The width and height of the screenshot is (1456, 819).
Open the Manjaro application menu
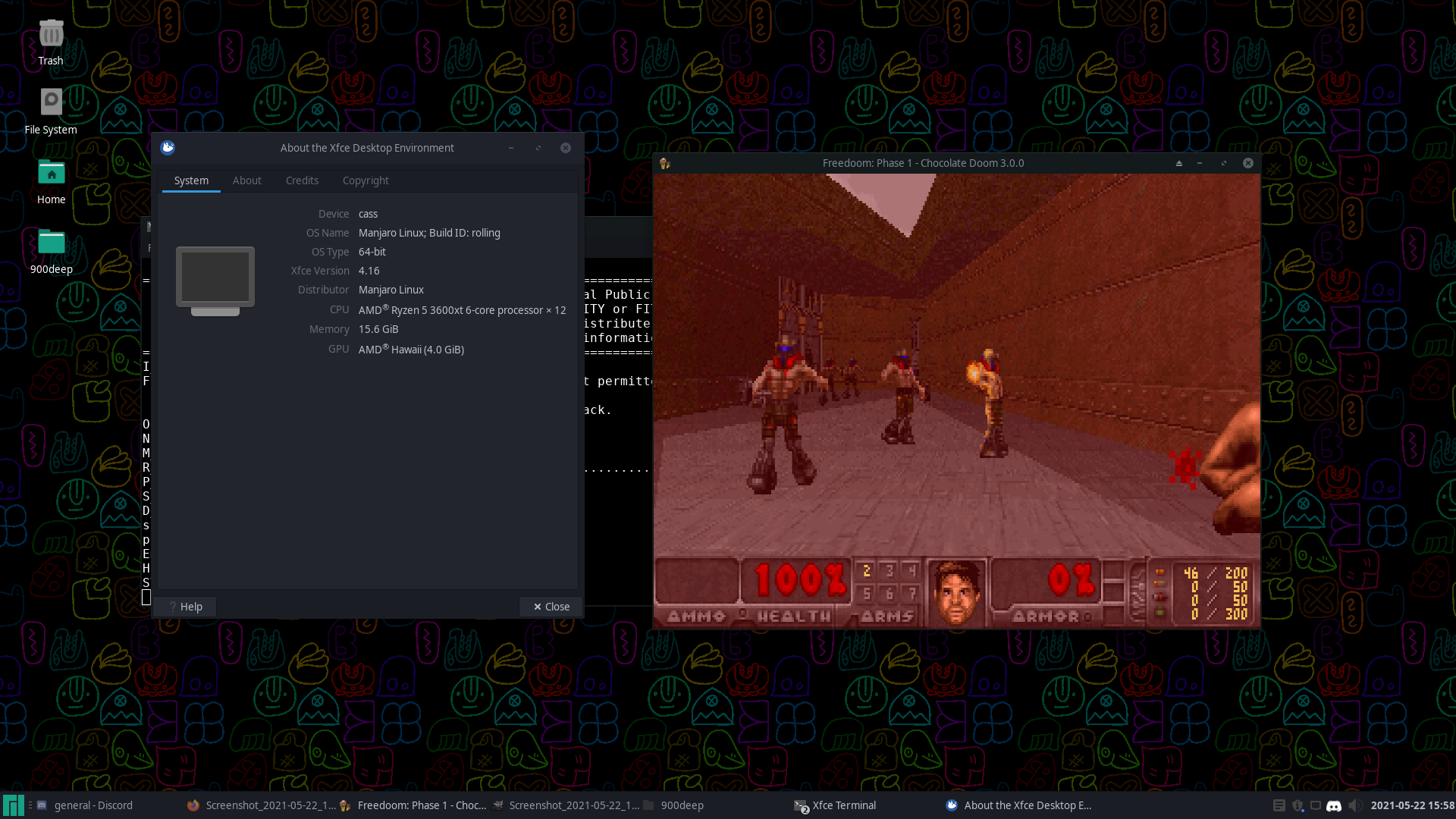[13, 805]
